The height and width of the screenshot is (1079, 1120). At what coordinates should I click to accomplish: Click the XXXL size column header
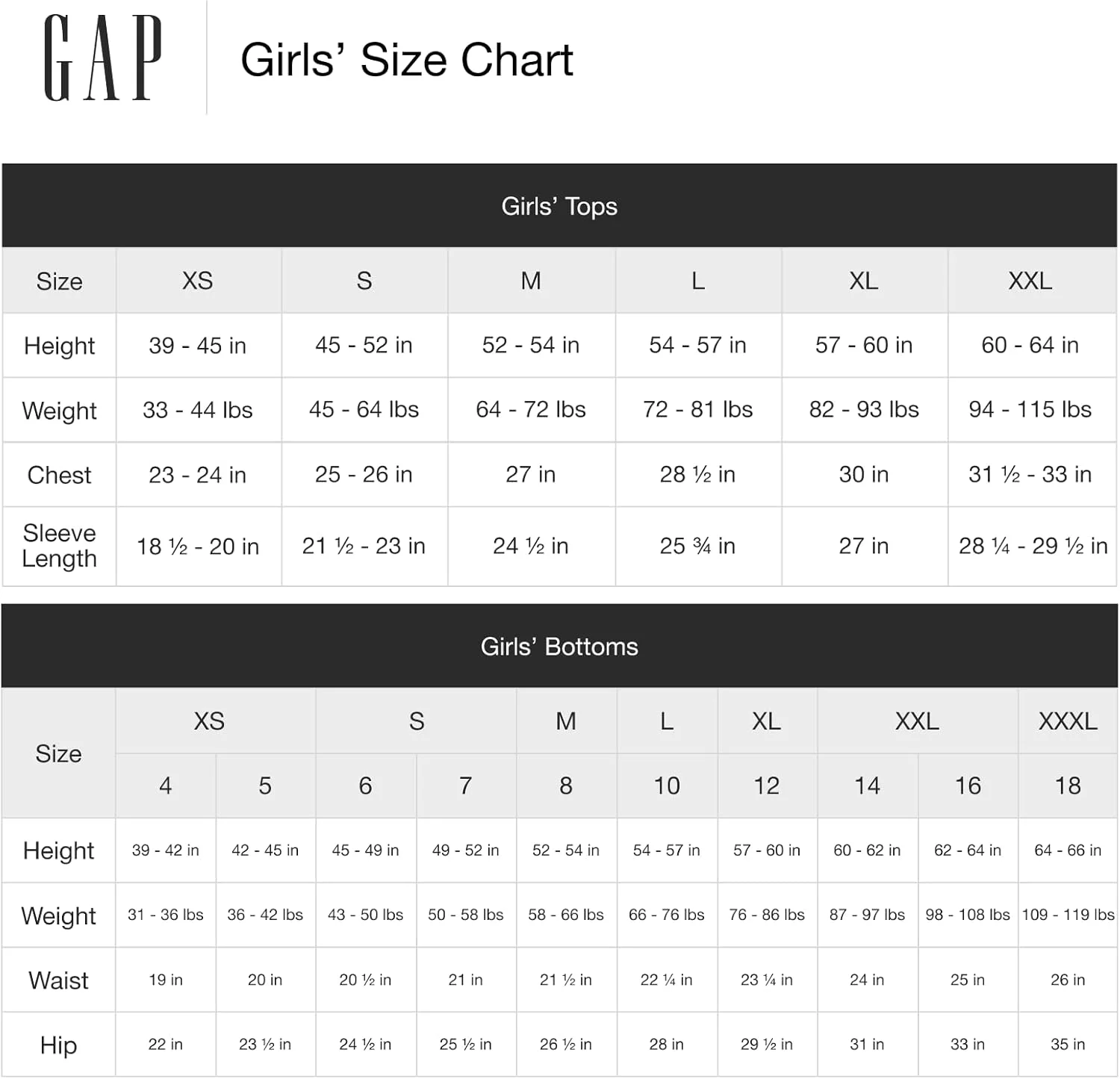pyautogui.click(x=1068, y=721)
